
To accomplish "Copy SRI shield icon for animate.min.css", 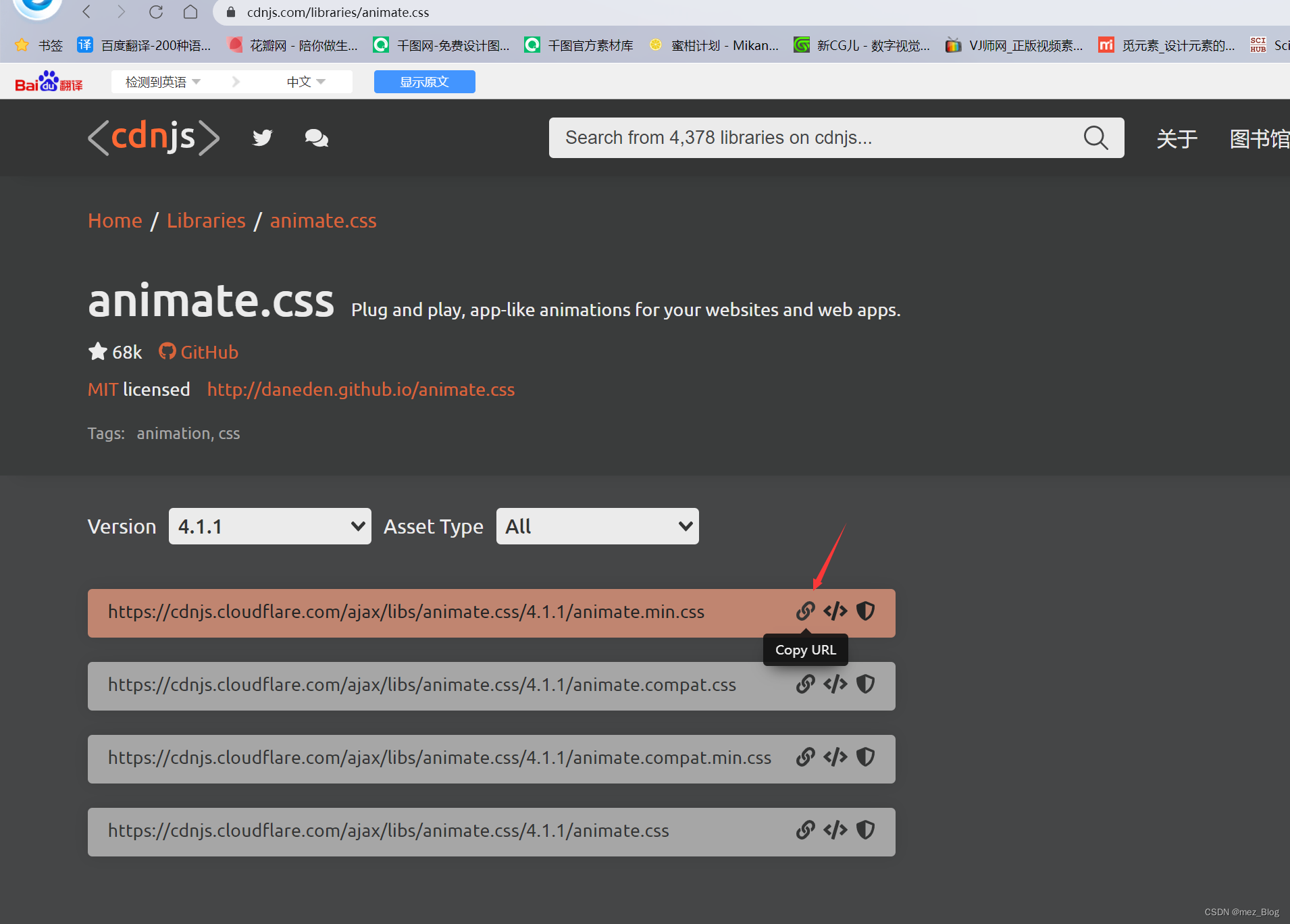I will pyautogui.click(x=865, y=611).
